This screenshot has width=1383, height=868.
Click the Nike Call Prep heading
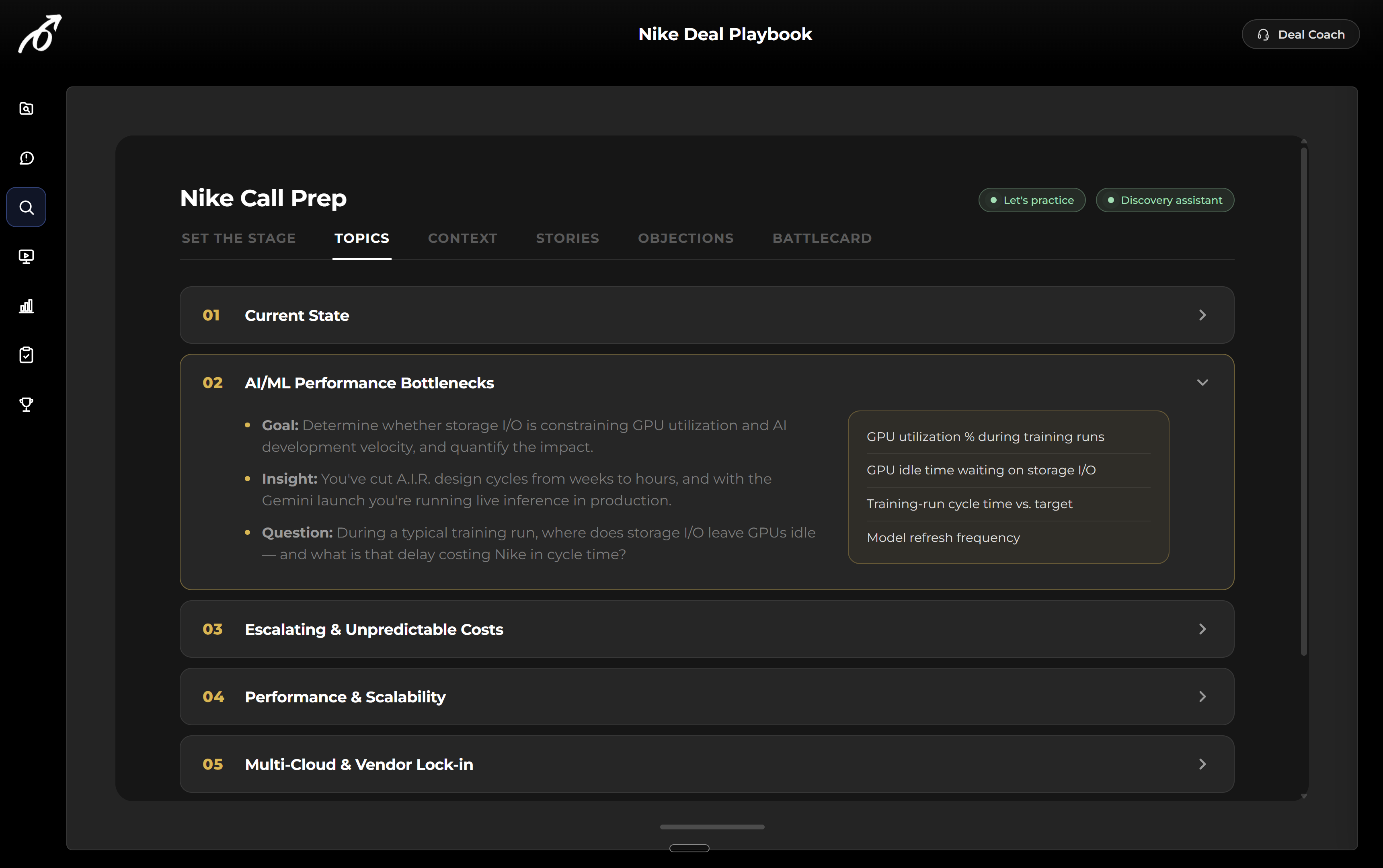pyautogui.click(x=263, y=198)
